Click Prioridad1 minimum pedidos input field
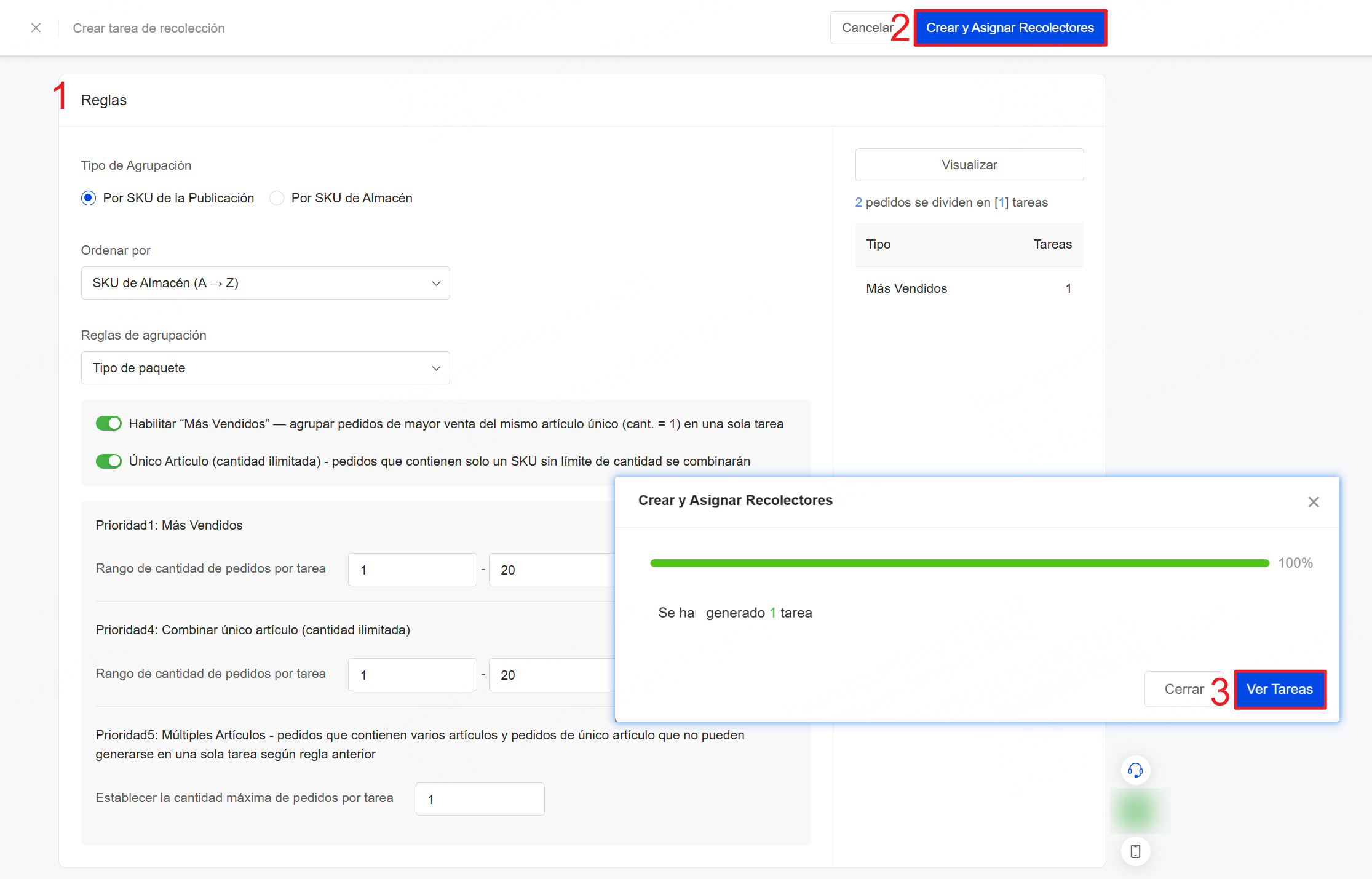Viewport: 1372px width, 879px height. click(x=412, y=570)
